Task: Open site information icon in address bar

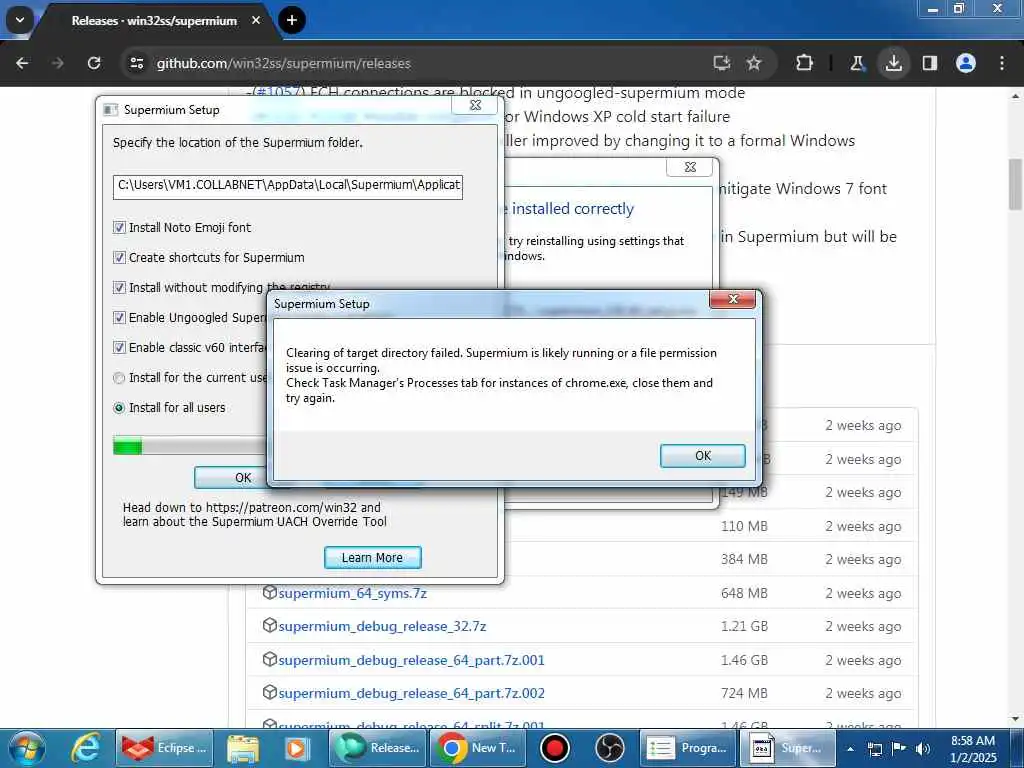Action: (136, 63)
